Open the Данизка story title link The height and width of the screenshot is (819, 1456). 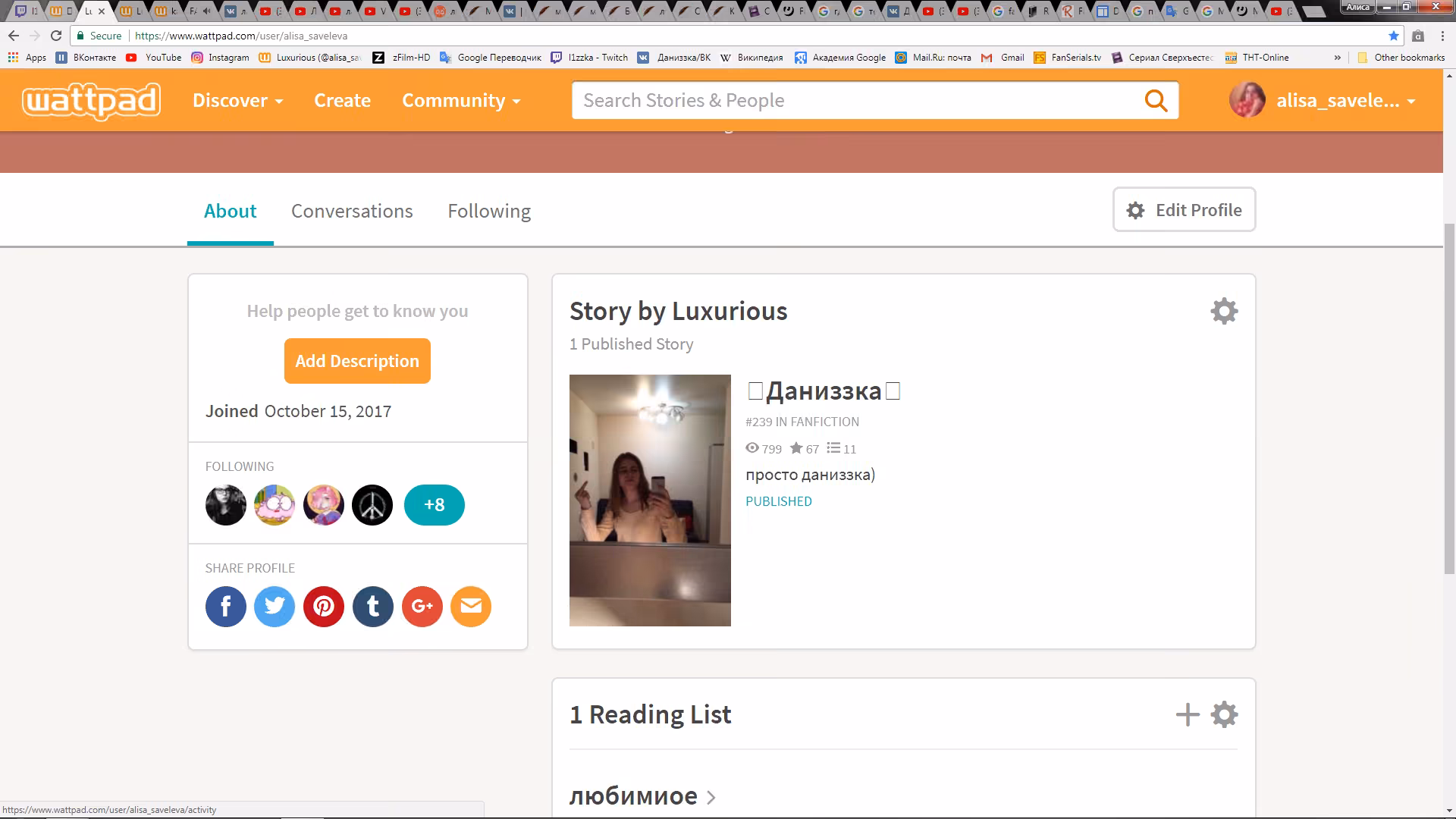point(824,391)
